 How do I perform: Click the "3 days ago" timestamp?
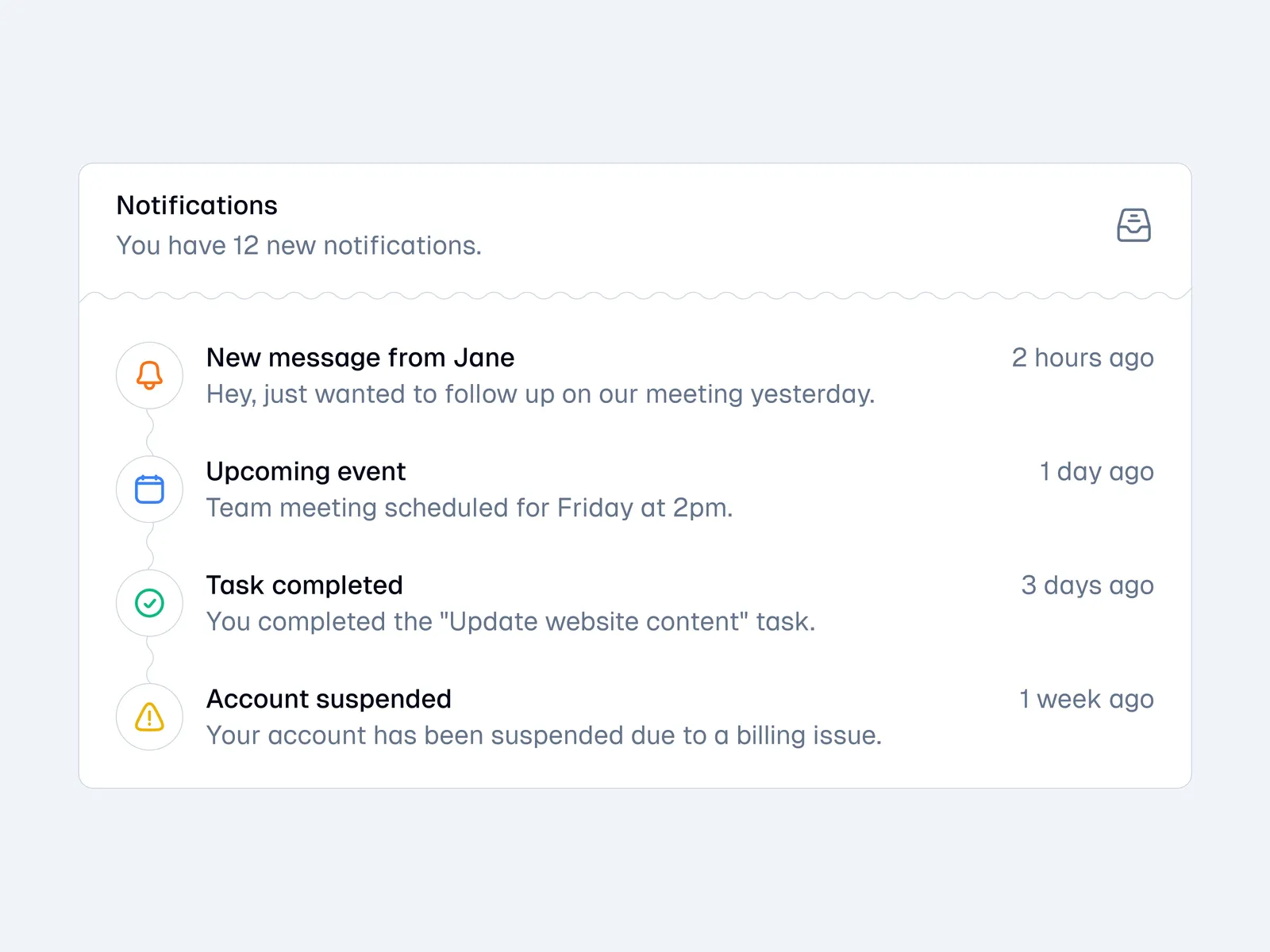[x=1087, y=585]
